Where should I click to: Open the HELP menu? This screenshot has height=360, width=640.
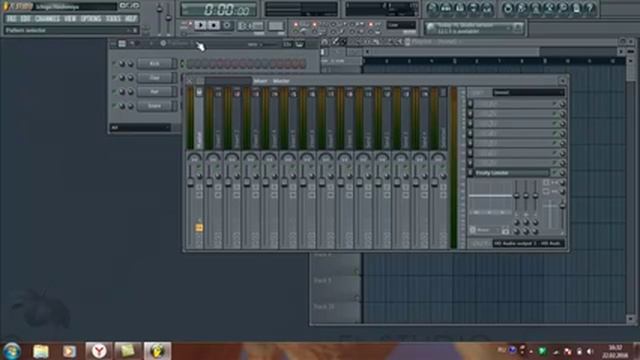[131, 19]
